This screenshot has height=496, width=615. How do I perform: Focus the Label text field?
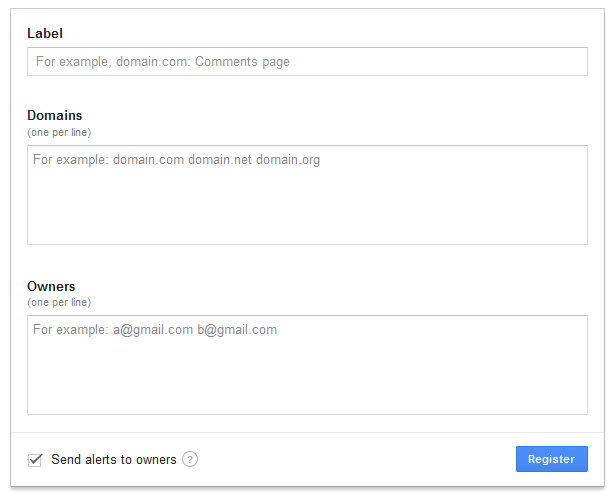point(307,62)
